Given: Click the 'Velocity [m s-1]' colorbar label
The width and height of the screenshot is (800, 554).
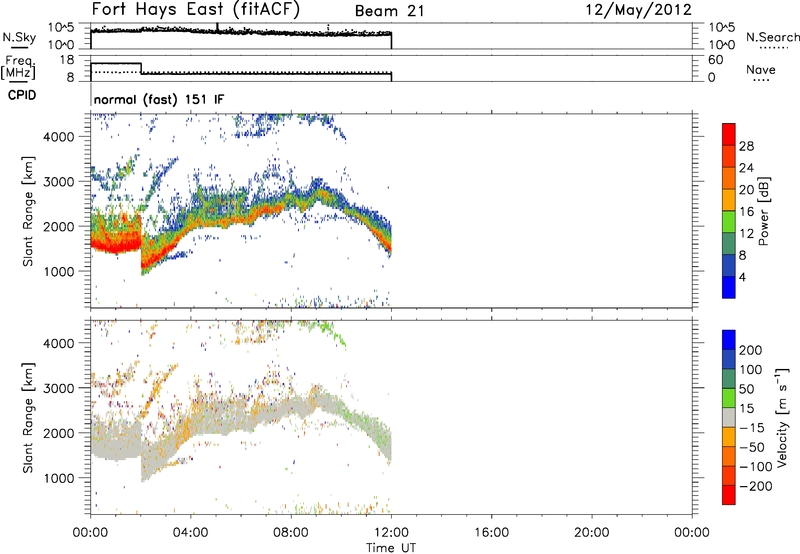Looking at the screenshot, I should pyautogui.click(x=782, y=417).
